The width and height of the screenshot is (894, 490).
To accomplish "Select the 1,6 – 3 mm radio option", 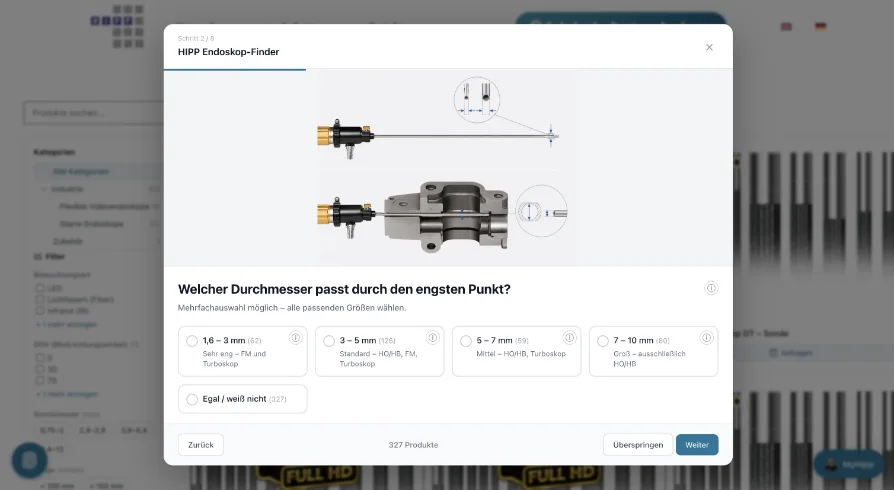I will [192, 341].
